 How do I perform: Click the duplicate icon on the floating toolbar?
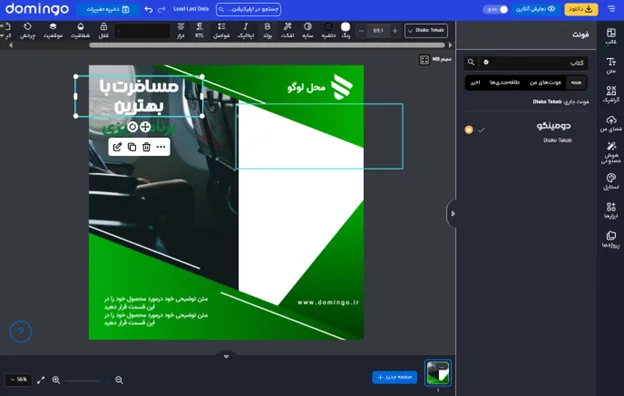click(x=132, y=147)
